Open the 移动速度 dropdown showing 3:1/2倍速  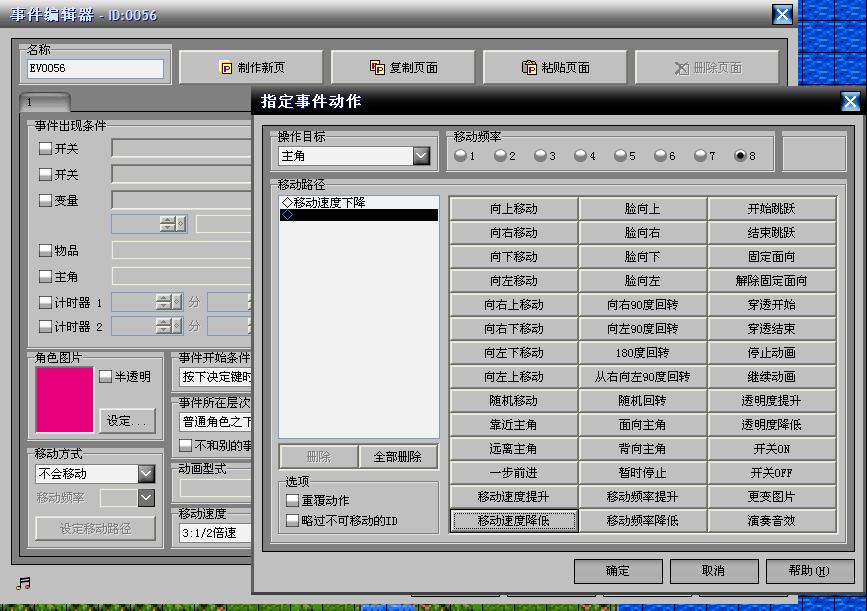click(x=215, y=532)
